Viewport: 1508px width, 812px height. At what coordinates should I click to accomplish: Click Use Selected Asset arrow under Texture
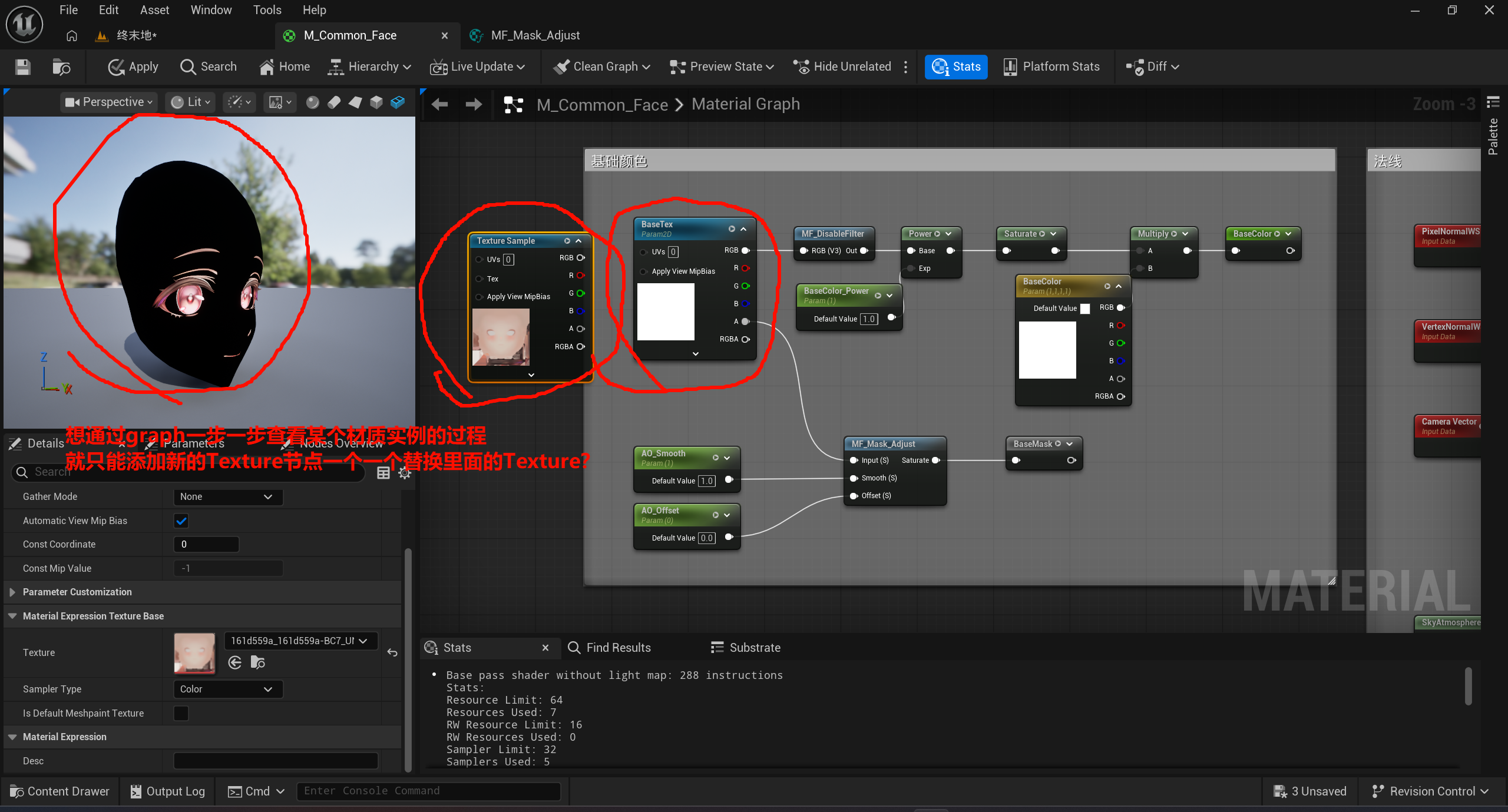coord(235,662)
